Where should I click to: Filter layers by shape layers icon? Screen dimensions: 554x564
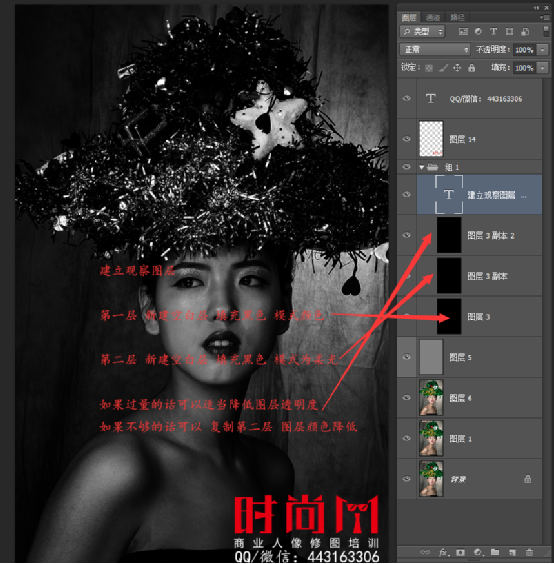click(x=509, y=32)
